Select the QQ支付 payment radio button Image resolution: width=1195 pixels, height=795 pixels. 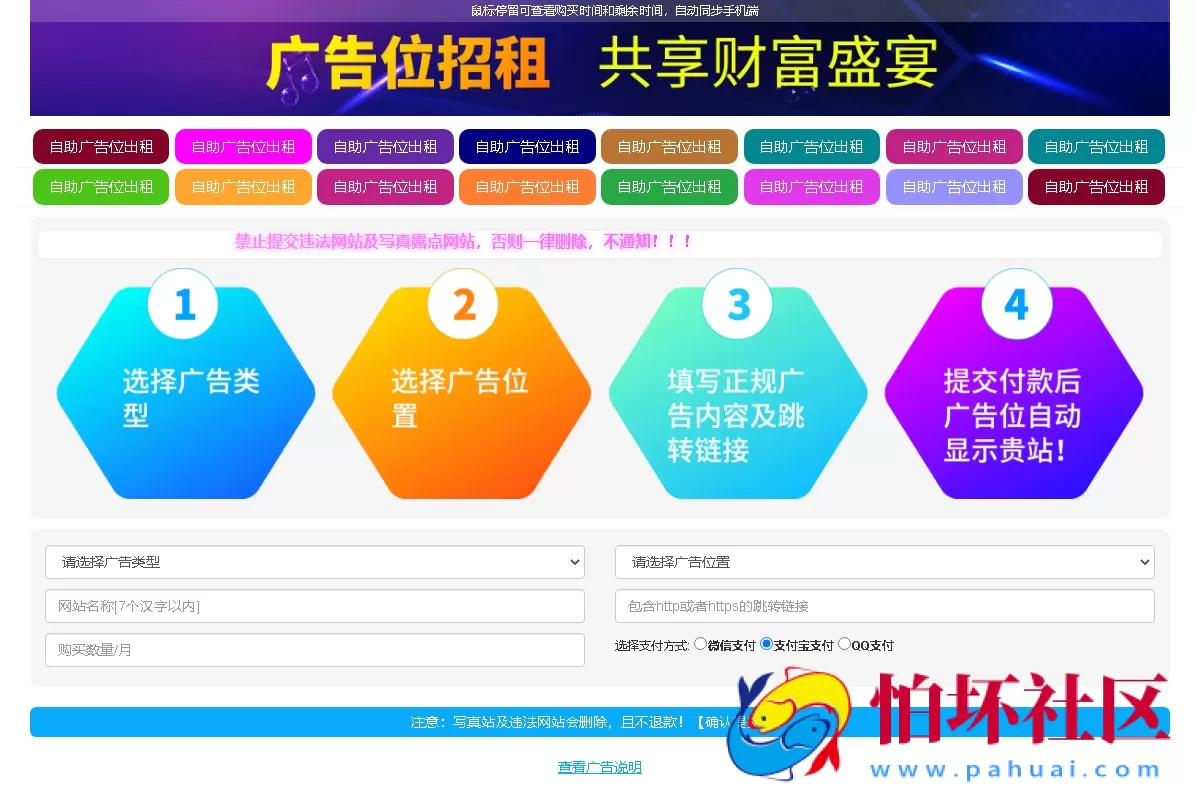pyautogui.click(x=844, y=644)
